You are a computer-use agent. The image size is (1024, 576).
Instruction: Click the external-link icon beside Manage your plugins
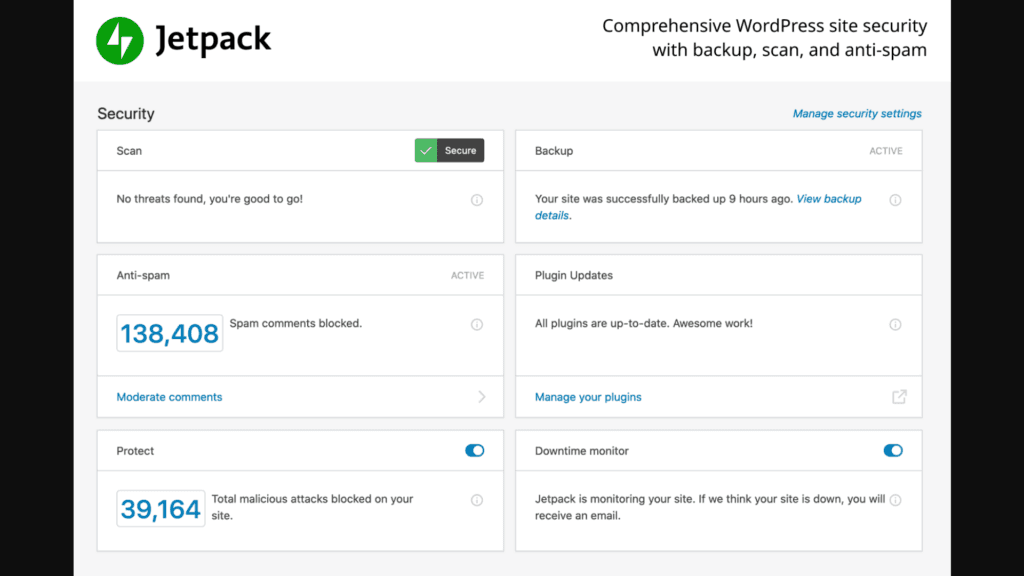pos(899,397)
